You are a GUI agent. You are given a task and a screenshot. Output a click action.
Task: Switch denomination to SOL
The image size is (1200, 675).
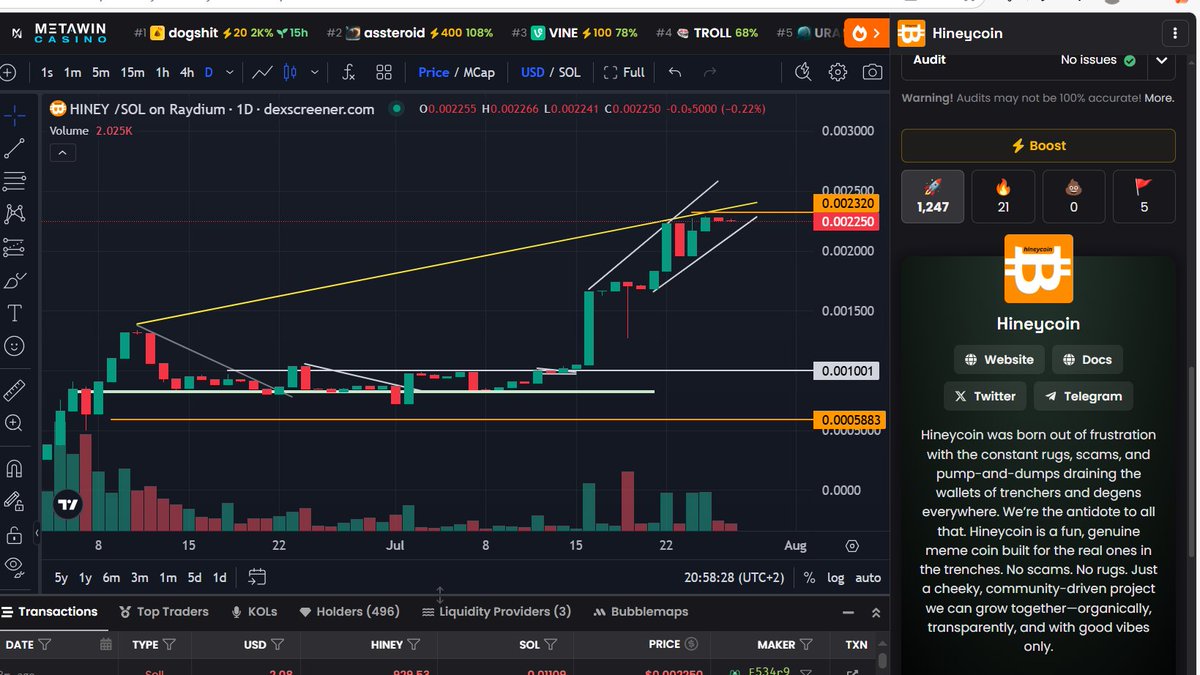point(569,72)
